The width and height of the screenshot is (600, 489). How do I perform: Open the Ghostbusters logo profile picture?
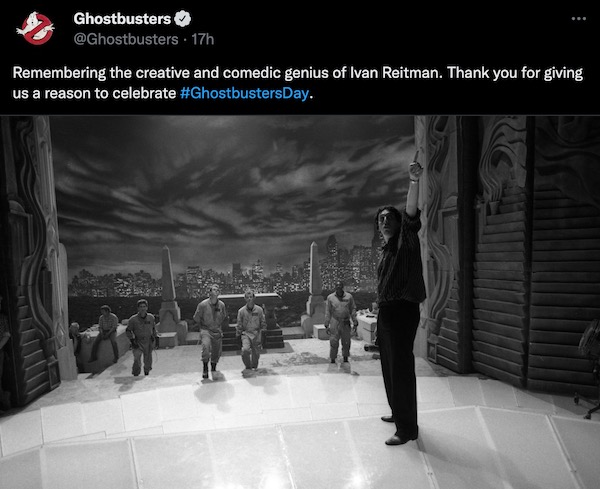(x=35, y=29)
